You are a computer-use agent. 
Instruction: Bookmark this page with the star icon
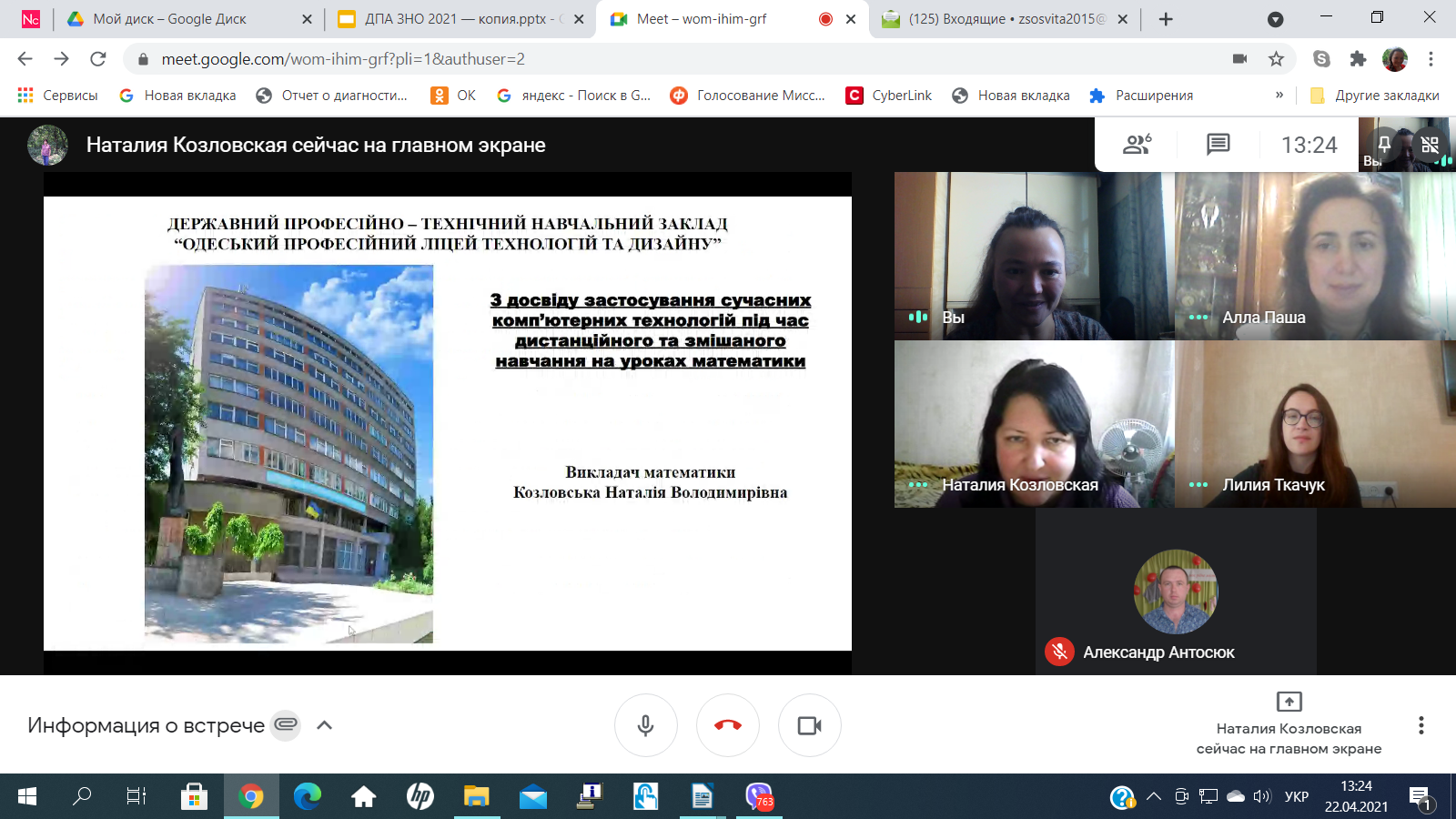coord(1276,59)
